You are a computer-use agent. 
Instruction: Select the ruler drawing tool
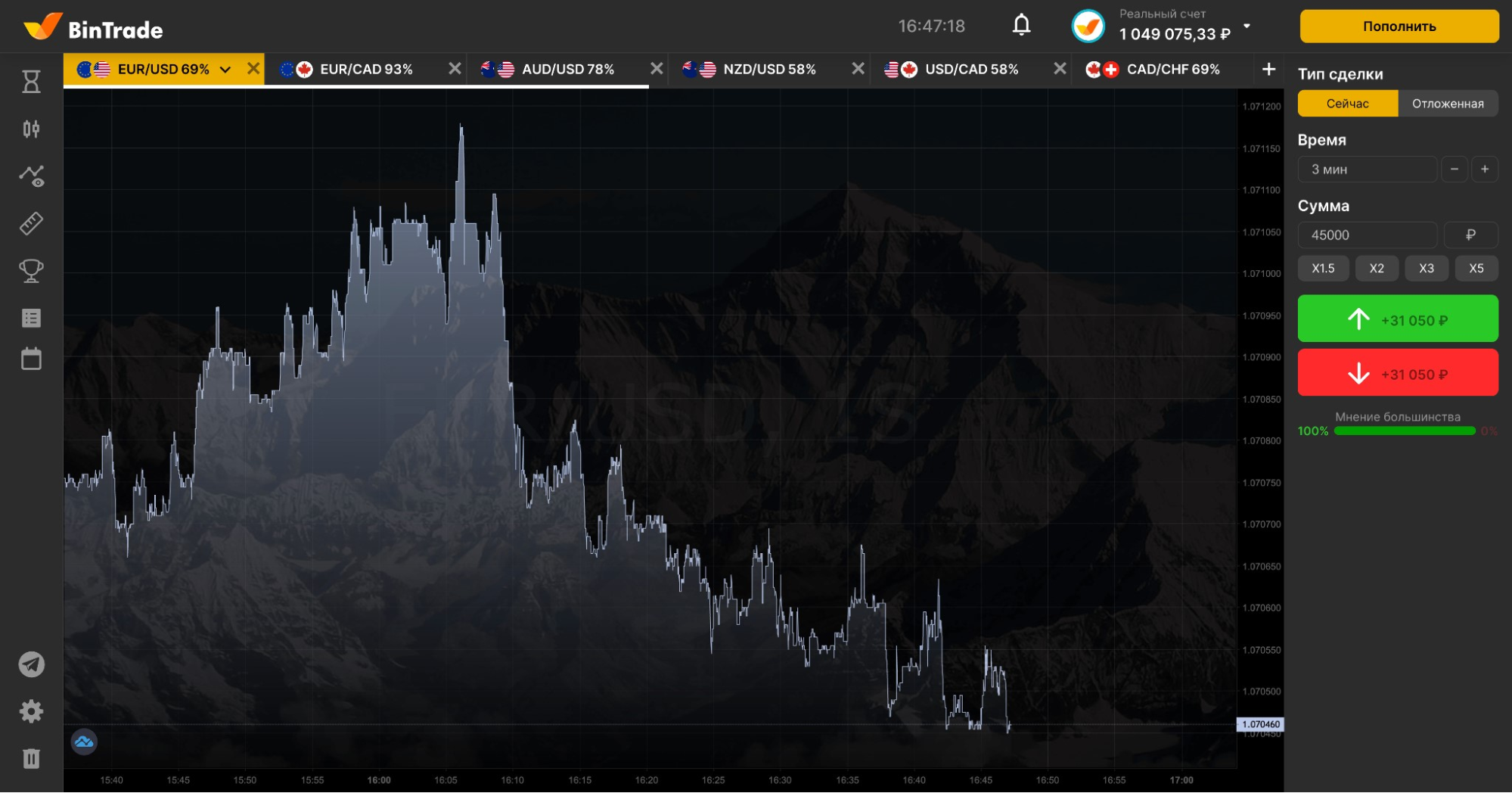pyautogui.click(x=31, y=223)
